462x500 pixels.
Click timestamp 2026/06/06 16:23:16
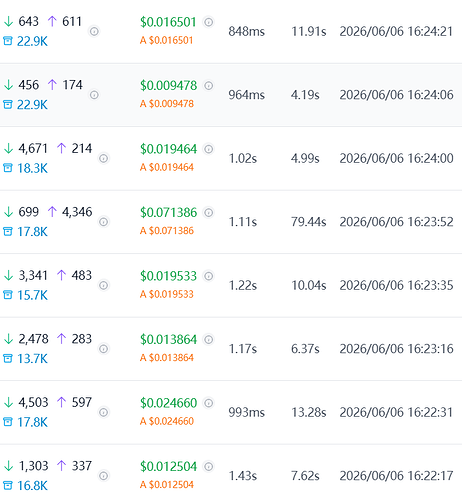(396, 349)
